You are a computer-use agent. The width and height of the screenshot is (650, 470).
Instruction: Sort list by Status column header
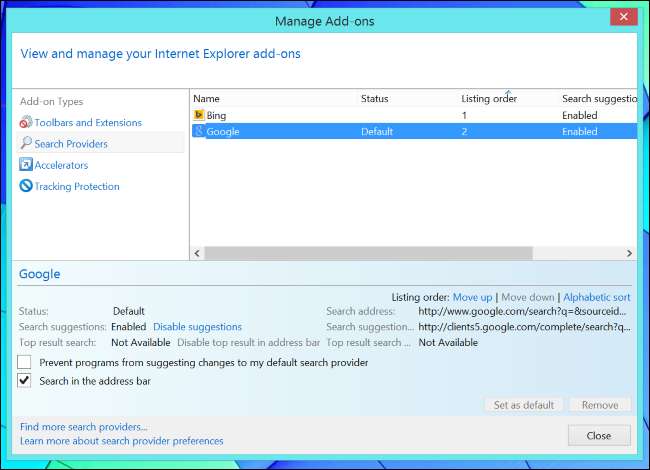point(374,99)
